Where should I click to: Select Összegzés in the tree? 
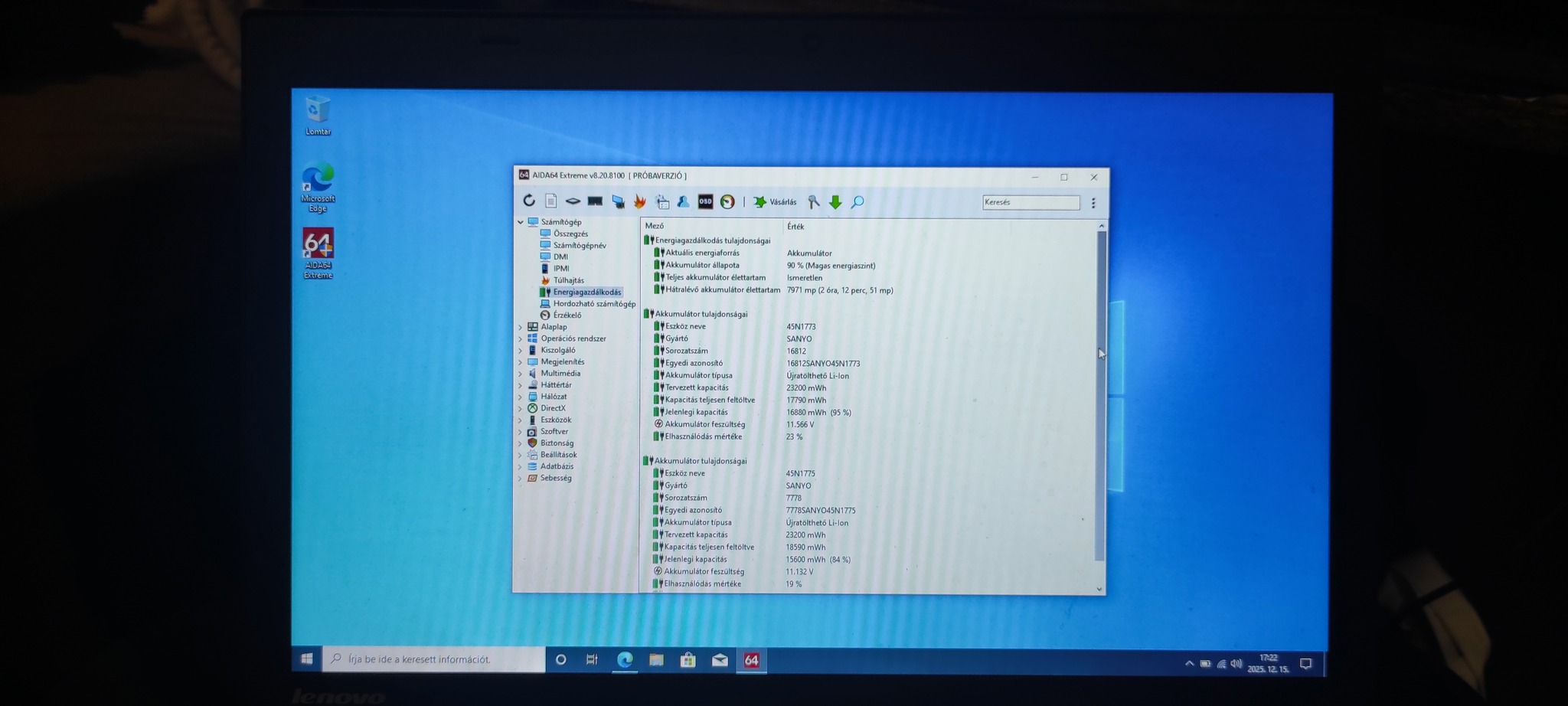click(x=570, y=234)
